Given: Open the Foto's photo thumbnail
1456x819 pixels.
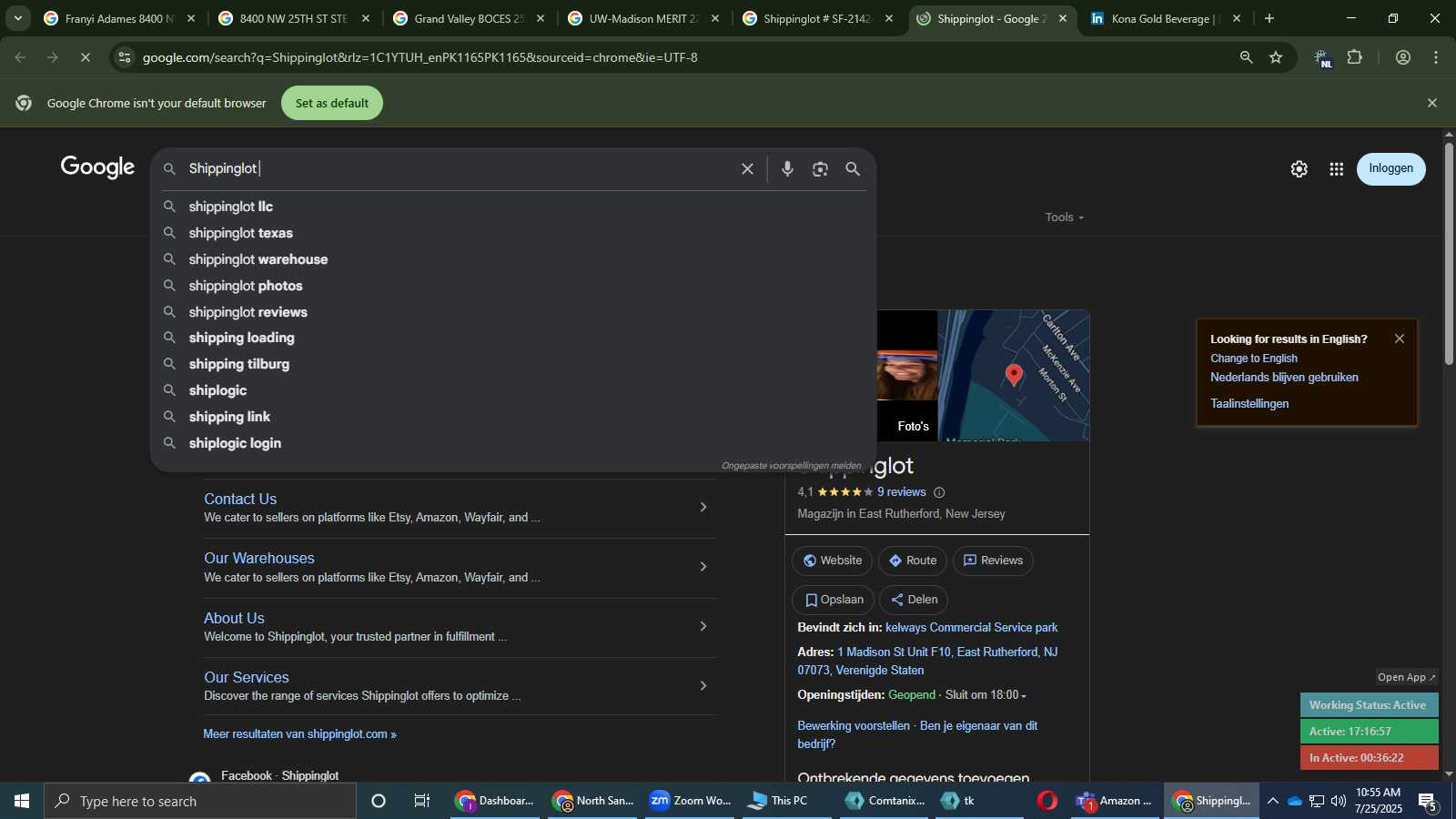Looking at the screenshot, I should click(x=907, y=375).
